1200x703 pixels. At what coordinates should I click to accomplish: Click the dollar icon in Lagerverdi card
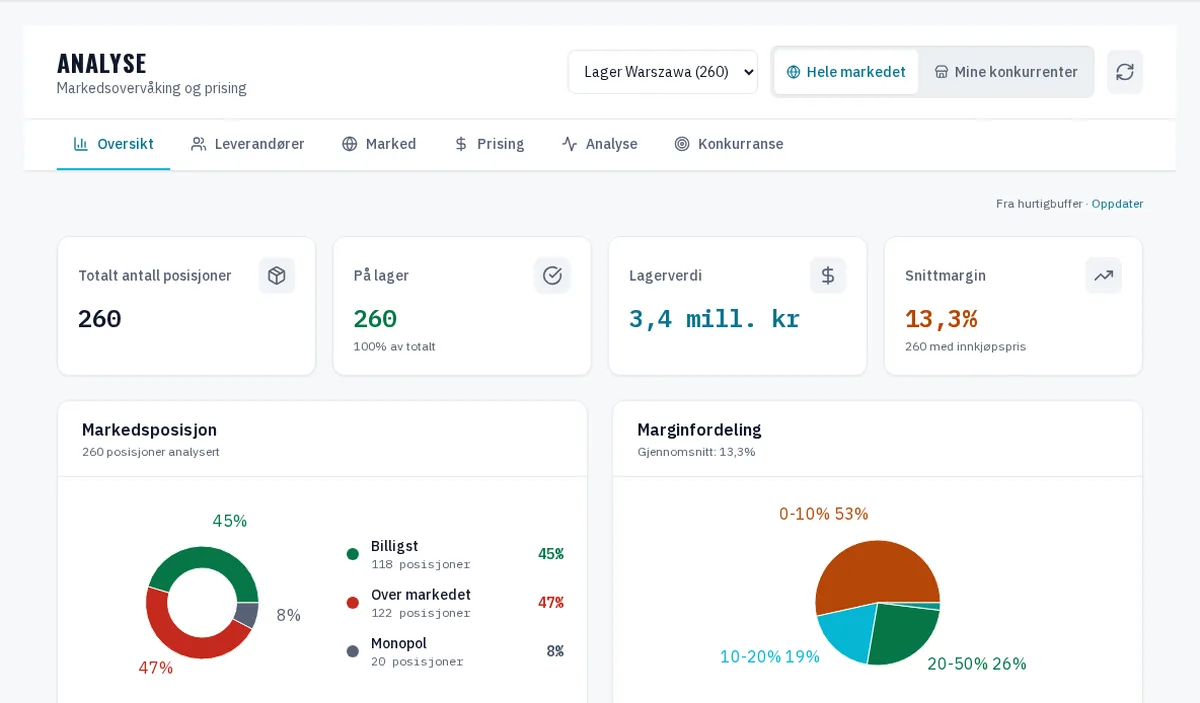[x=828, y=275]
